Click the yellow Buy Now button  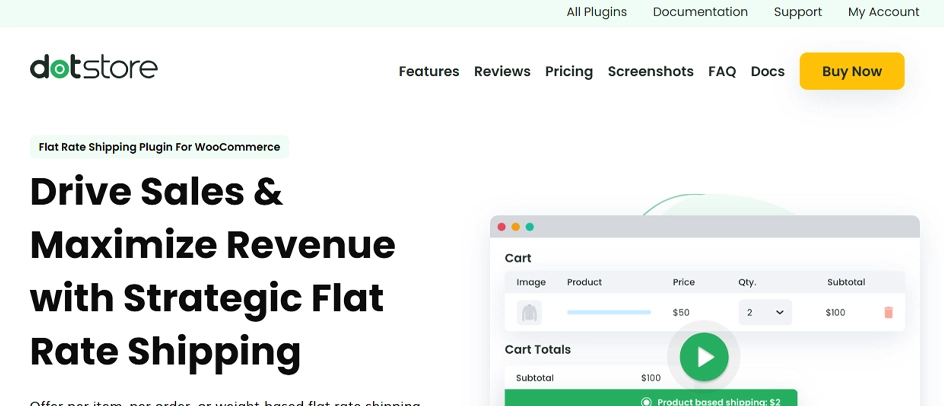coord(852,71)
